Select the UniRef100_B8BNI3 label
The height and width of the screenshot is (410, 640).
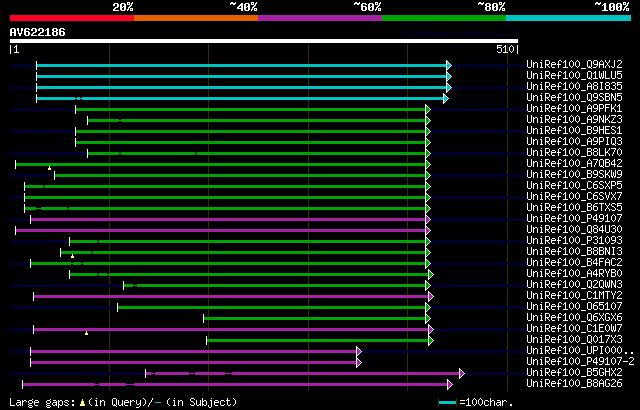tap(574, 251)
